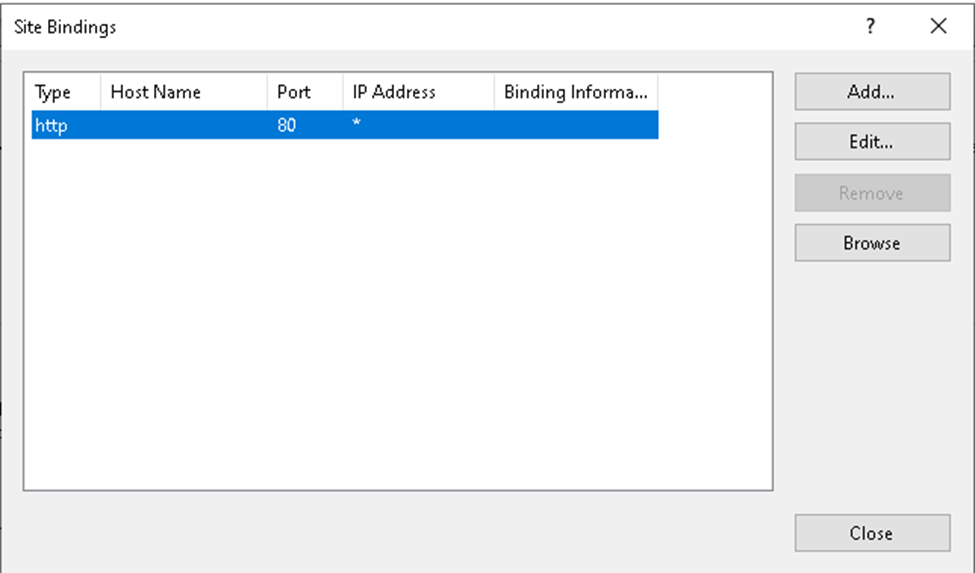Sort bindings by the Type column header
Screen dimensions: 975x573
54,92
